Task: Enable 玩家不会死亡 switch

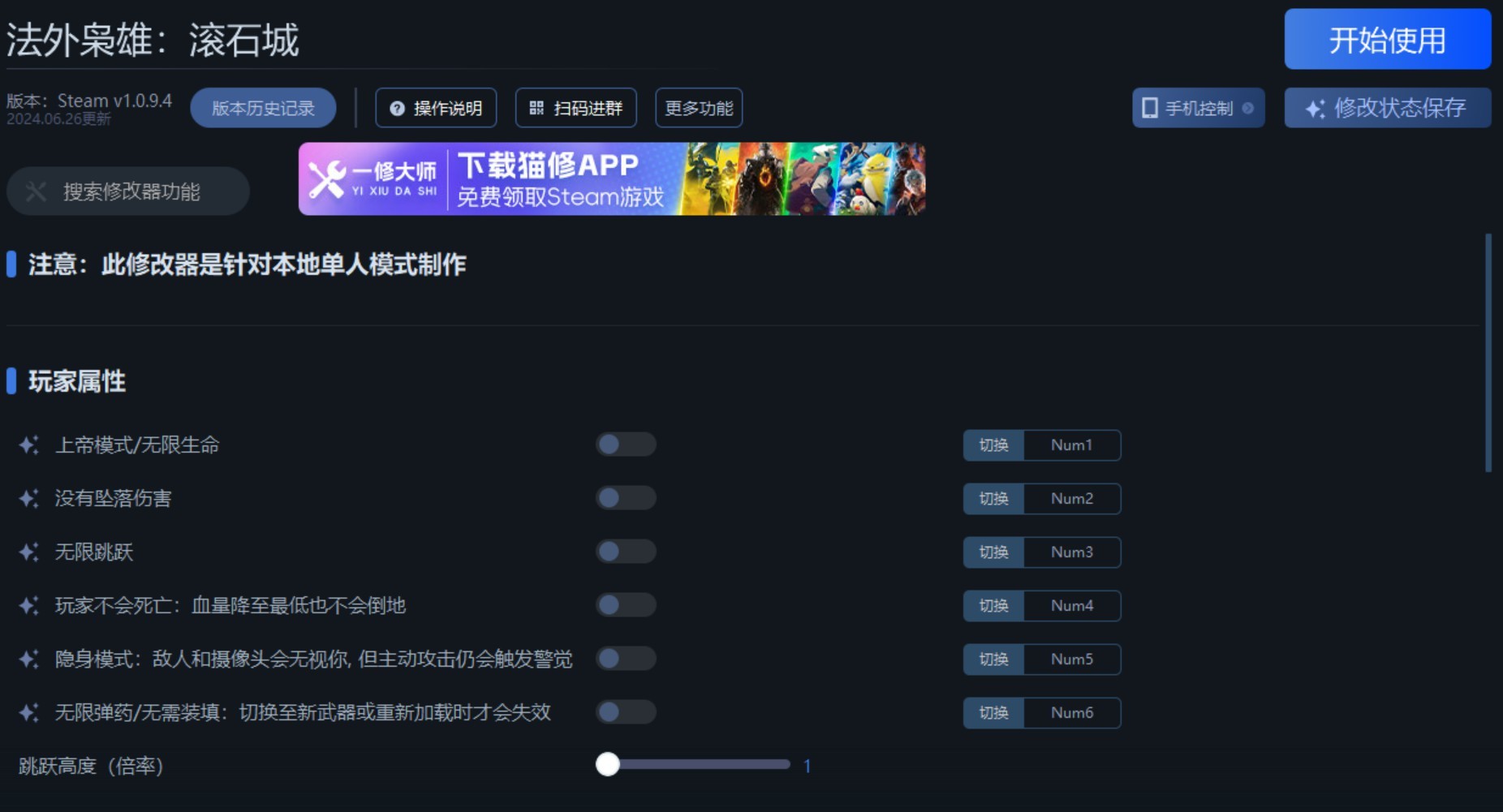Action: point(626,605)
